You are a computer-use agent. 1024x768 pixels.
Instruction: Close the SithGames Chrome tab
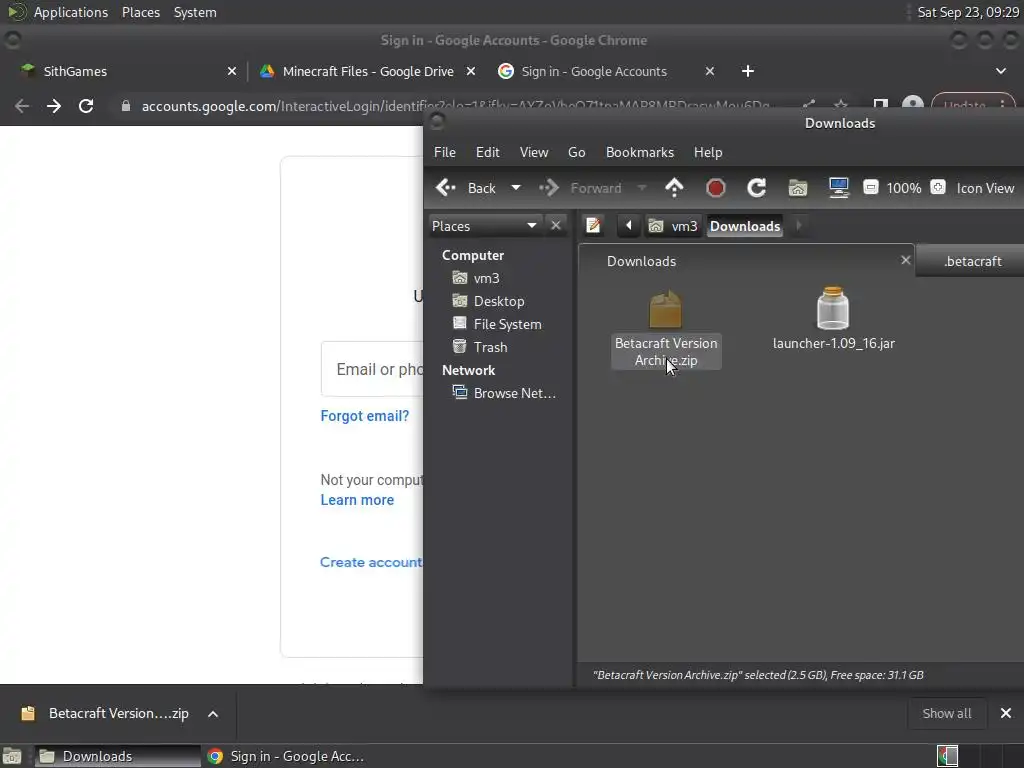[232, 71]
